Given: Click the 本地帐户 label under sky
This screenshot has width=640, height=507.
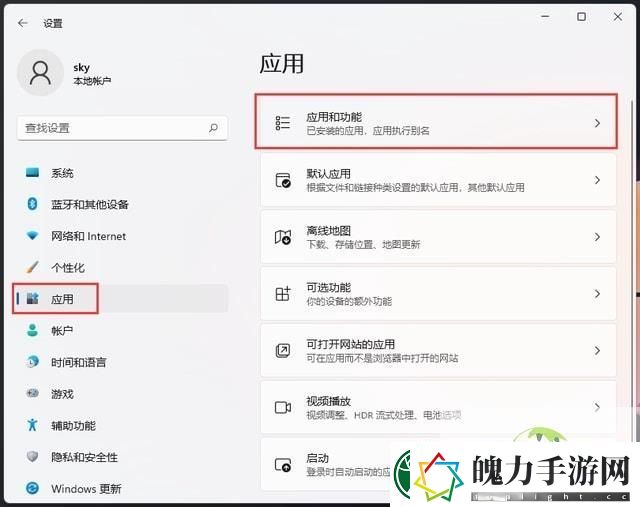Looking at the screenshot, I should point(92,81).
